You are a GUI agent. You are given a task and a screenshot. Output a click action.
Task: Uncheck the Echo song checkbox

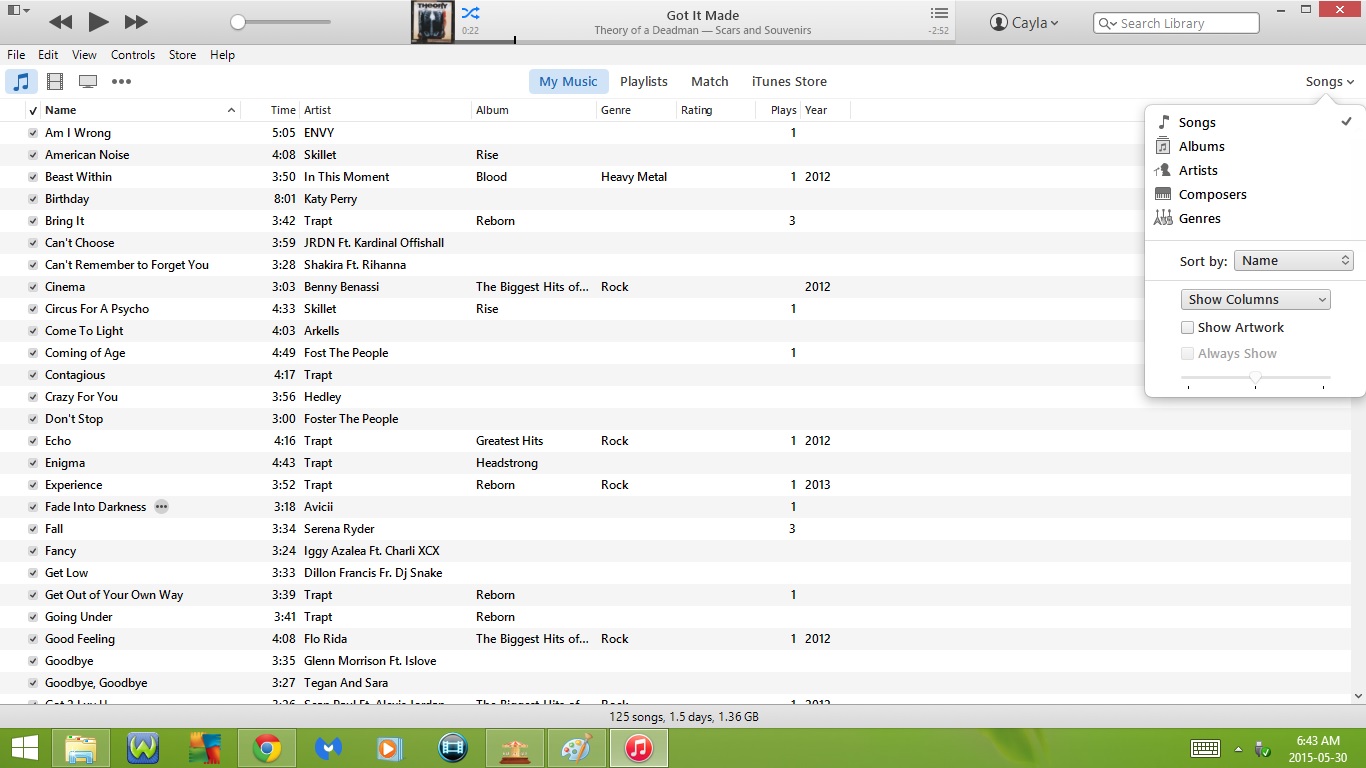[x=33, y=441]
